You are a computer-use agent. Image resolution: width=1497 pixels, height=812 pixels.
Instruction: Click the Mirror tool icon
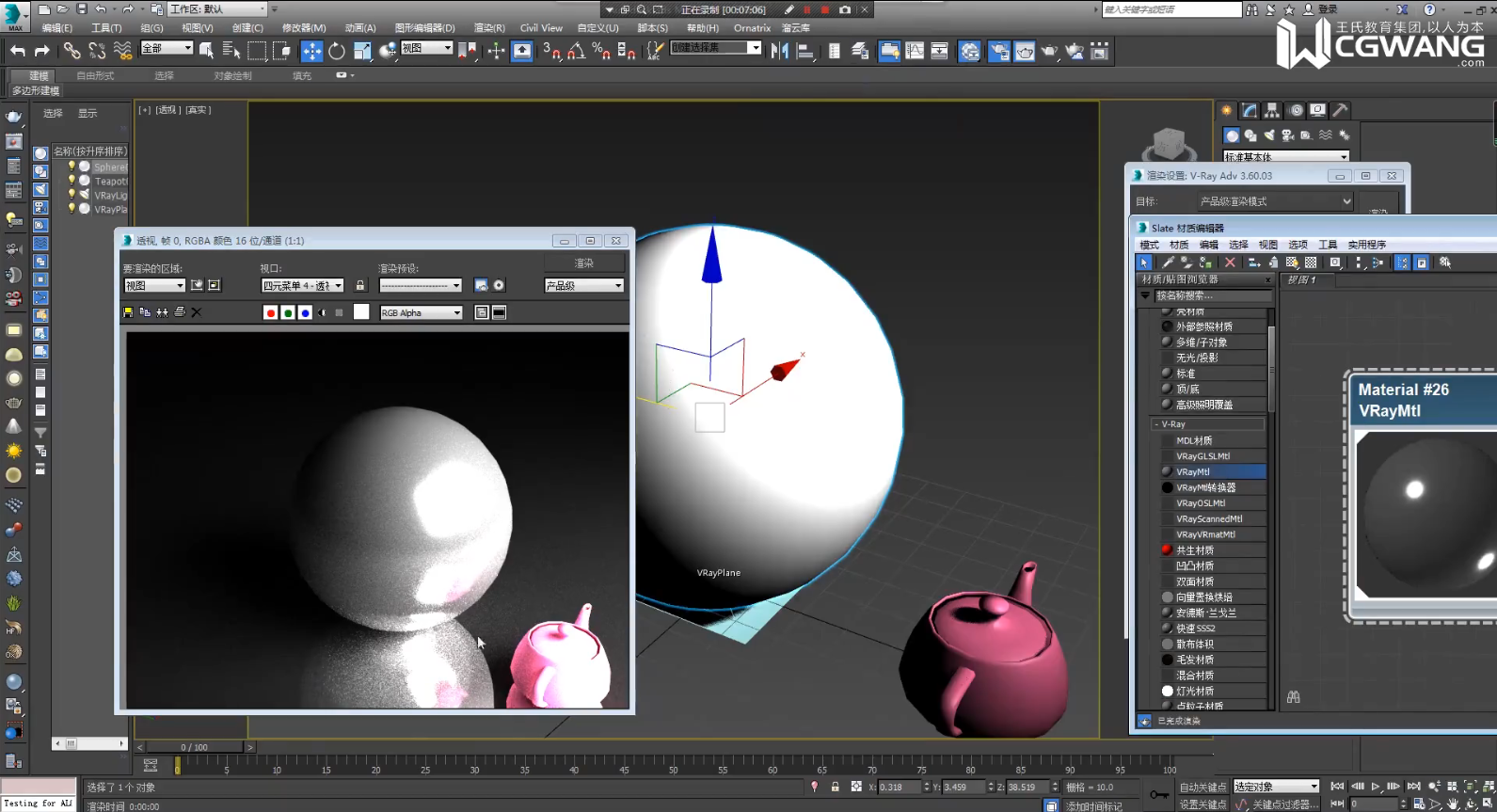pos(780,51)
